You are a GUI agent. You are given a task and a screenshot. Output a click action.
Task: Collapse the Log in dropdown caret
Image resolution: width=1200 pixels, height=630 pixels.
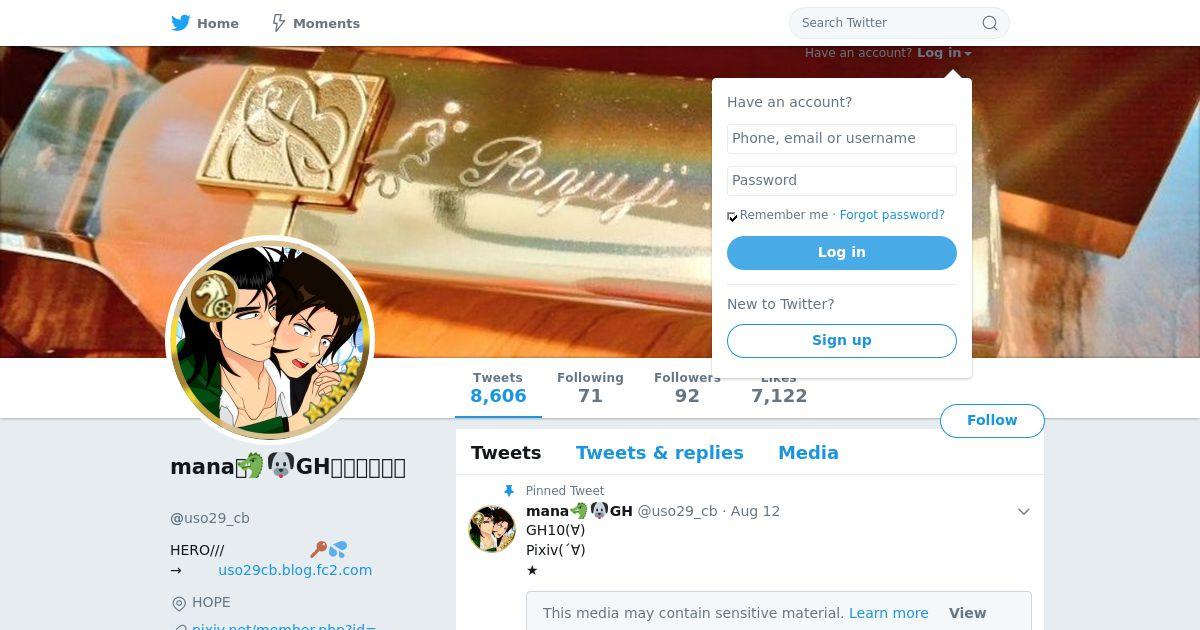click(968, 54)
